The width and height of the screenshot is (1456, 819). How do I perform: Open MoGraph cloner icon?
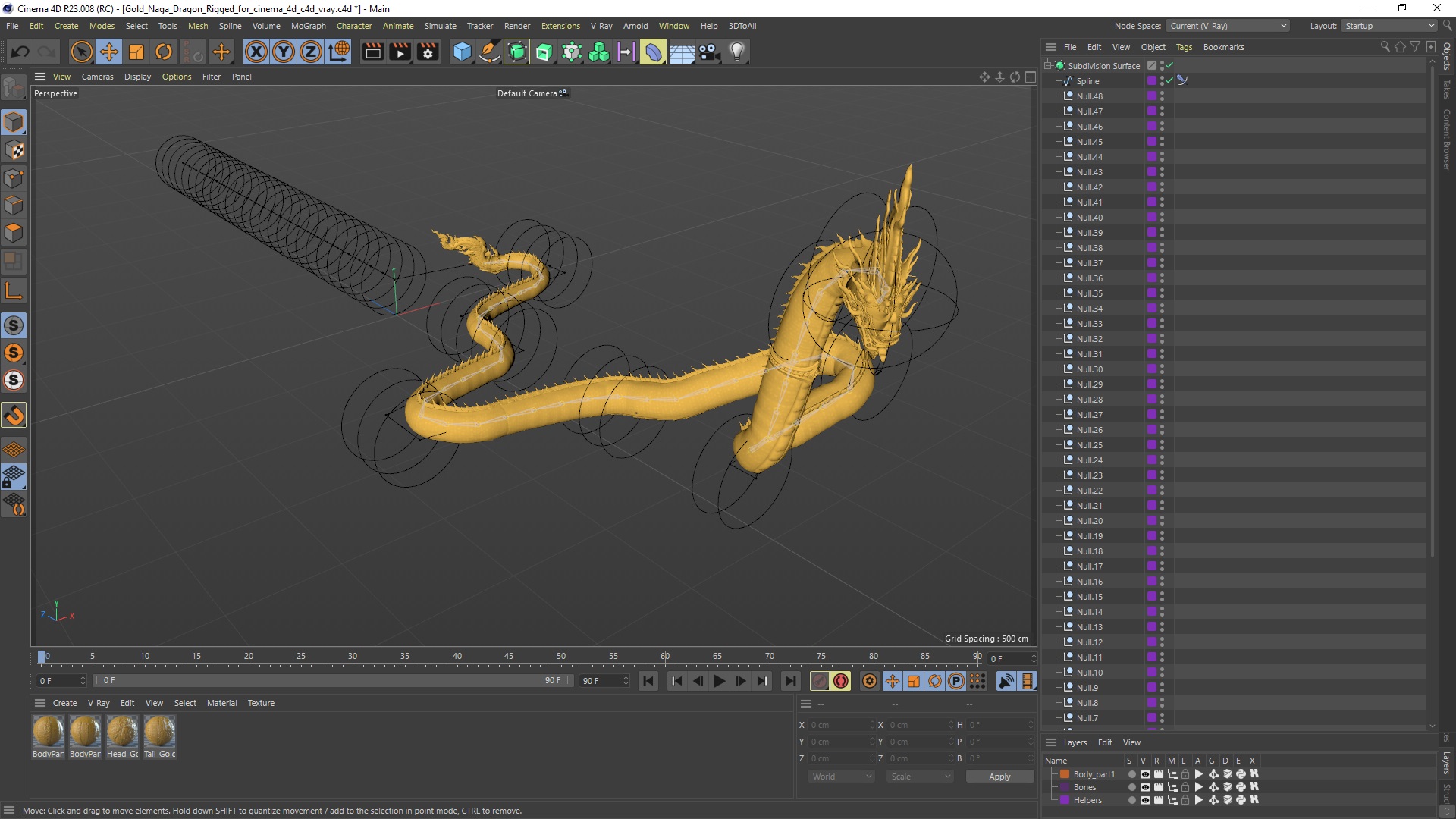pyautogui.click(x=599, y=52)
